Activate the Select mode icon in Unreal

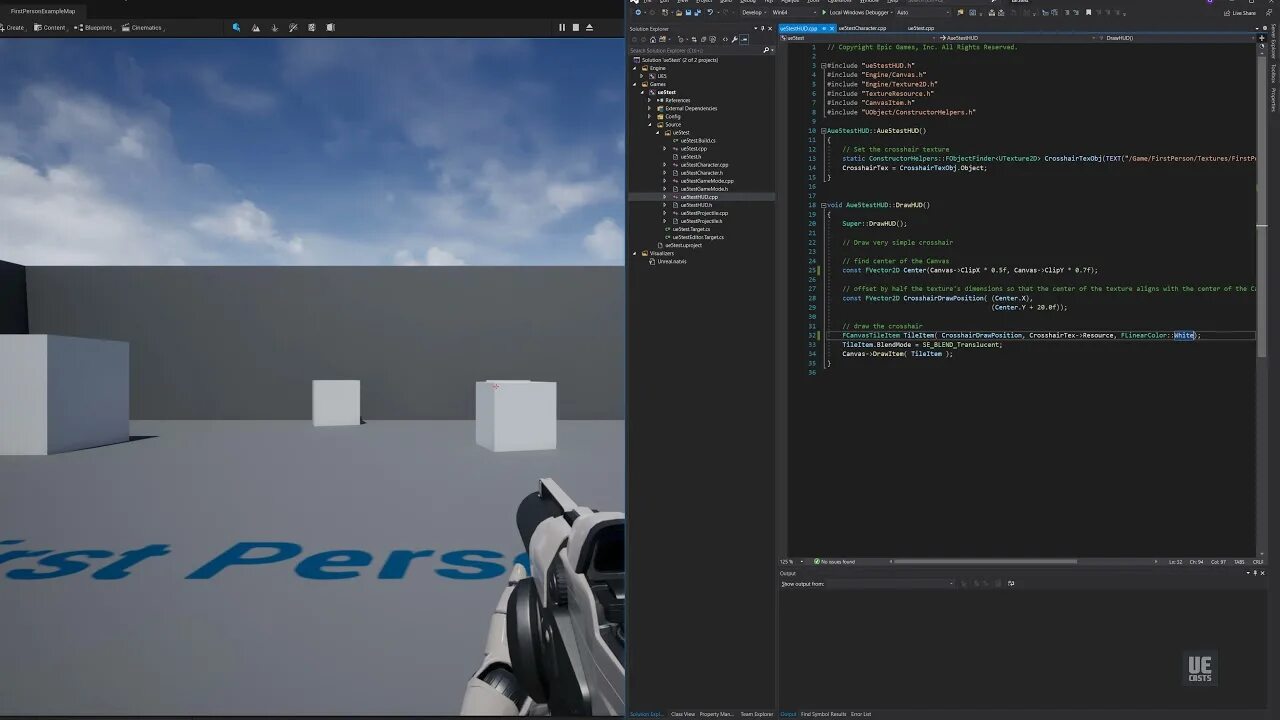236,28
